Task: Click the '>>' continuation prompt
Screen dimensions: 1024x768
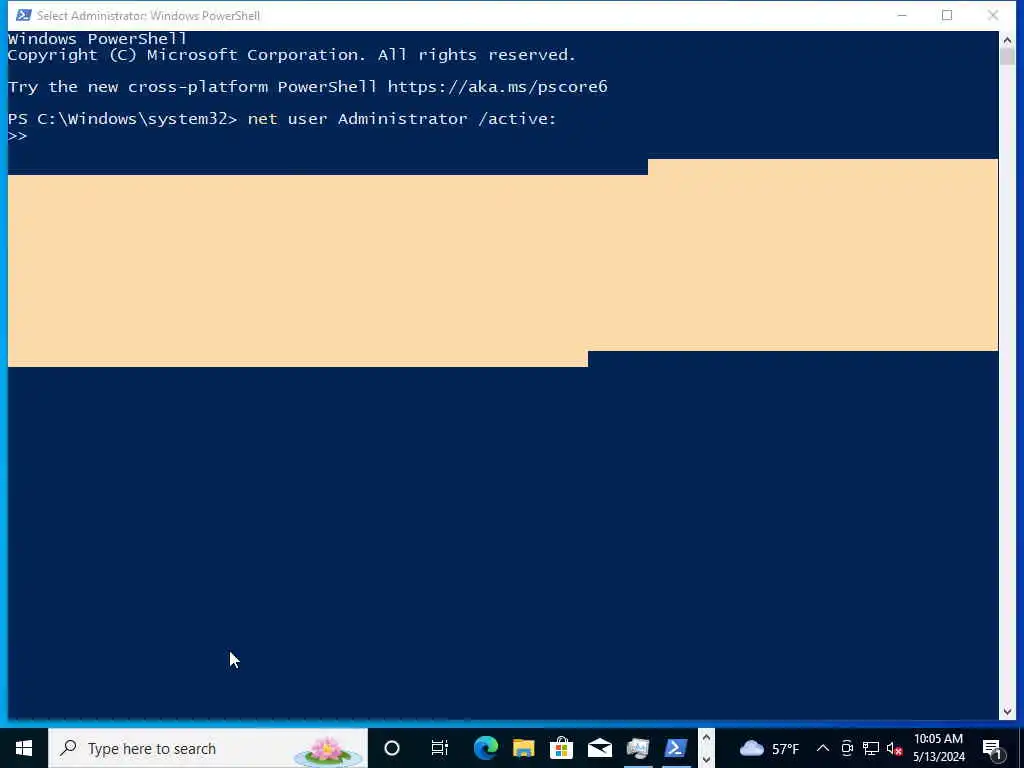Action: (18, 136)
